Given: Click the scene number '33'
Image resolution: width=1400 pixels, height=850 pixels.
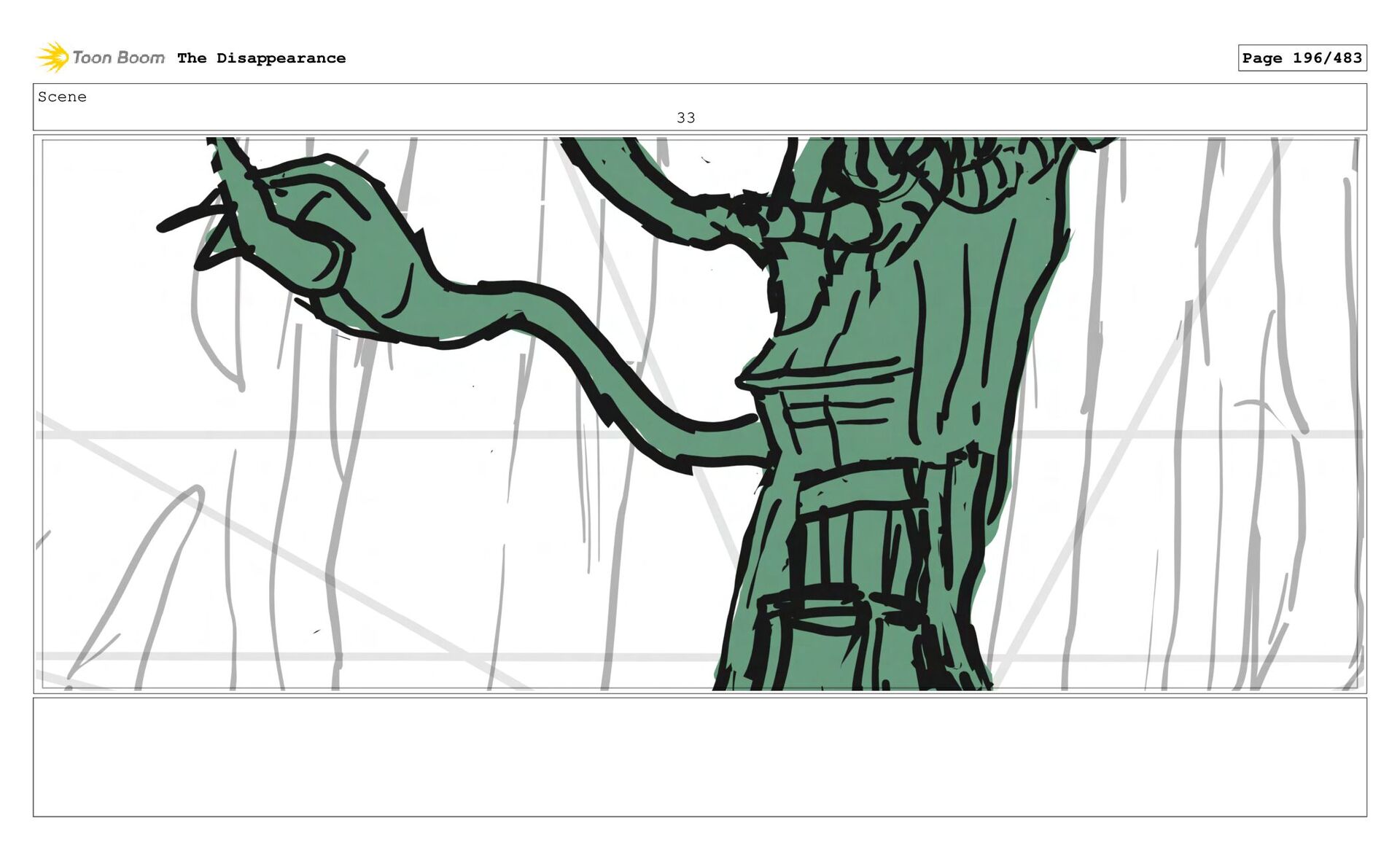Looking at the screenshot, I should click(x=685, y=117).
